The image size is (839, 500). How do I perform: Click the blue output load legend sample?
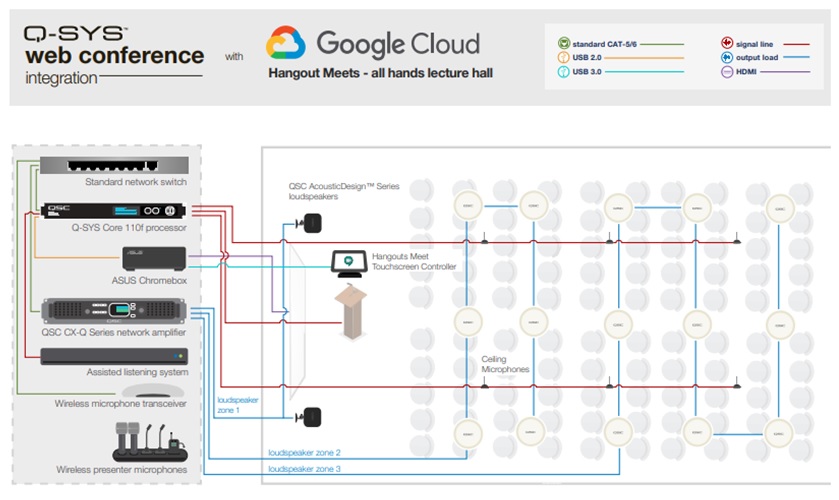point(796,57)
